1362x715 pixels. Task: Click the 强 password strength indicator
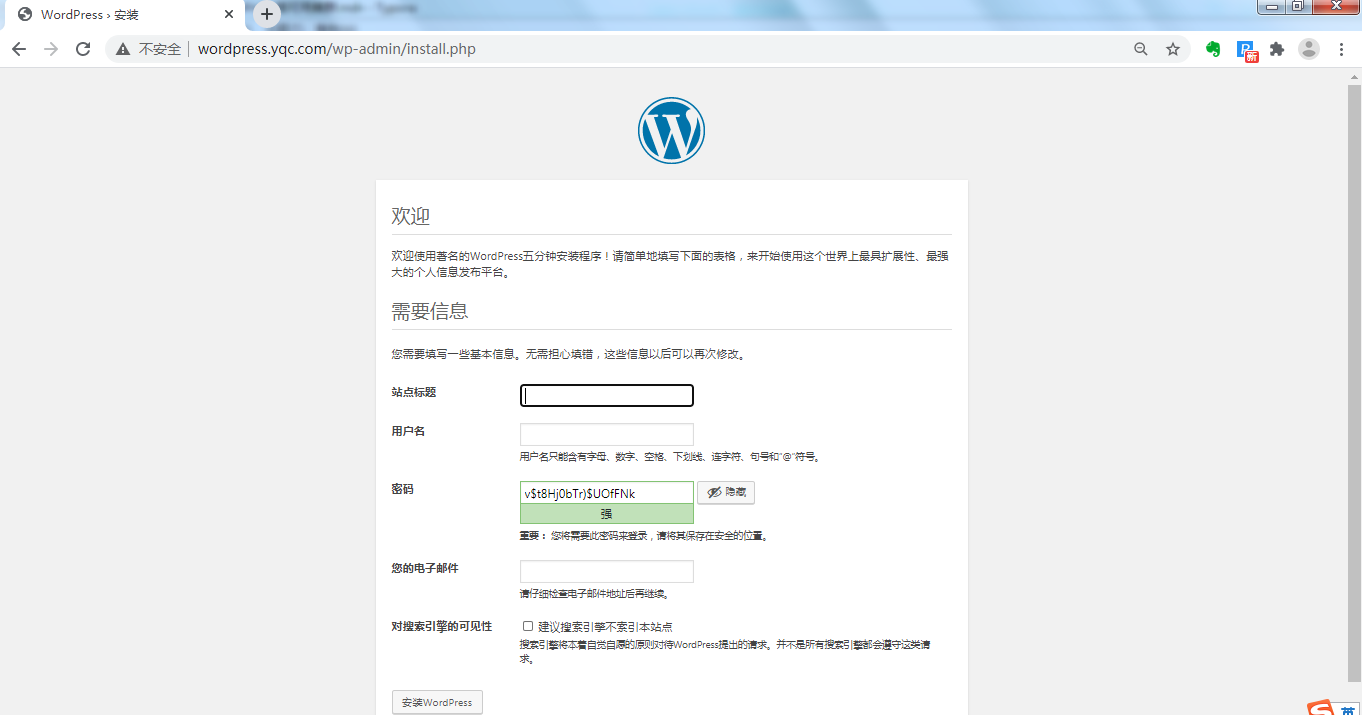pyautogui.click(x=607, y=514)
